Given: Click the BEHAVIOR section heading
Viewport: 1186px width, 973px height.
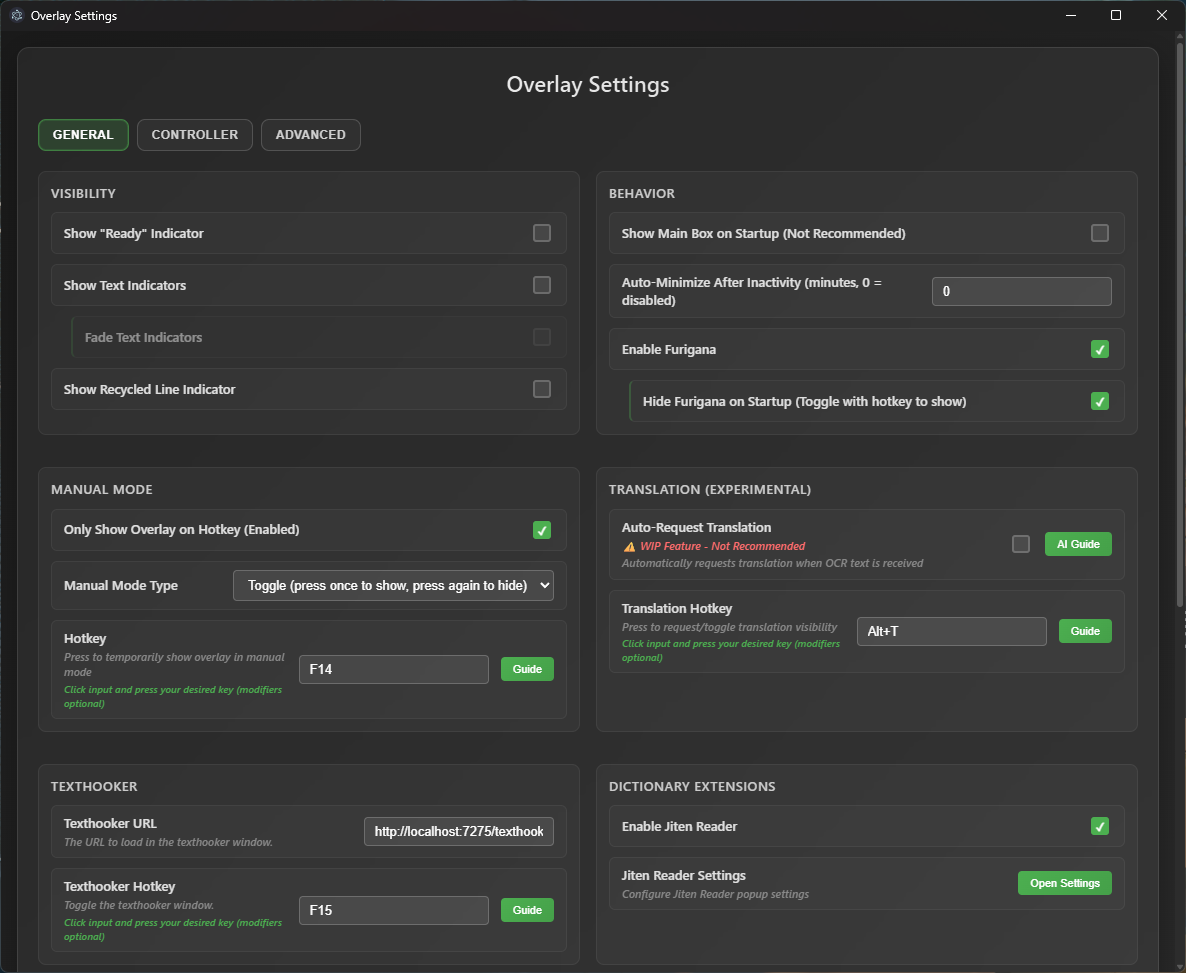Looking at the screenshot, I should point(641,194).
